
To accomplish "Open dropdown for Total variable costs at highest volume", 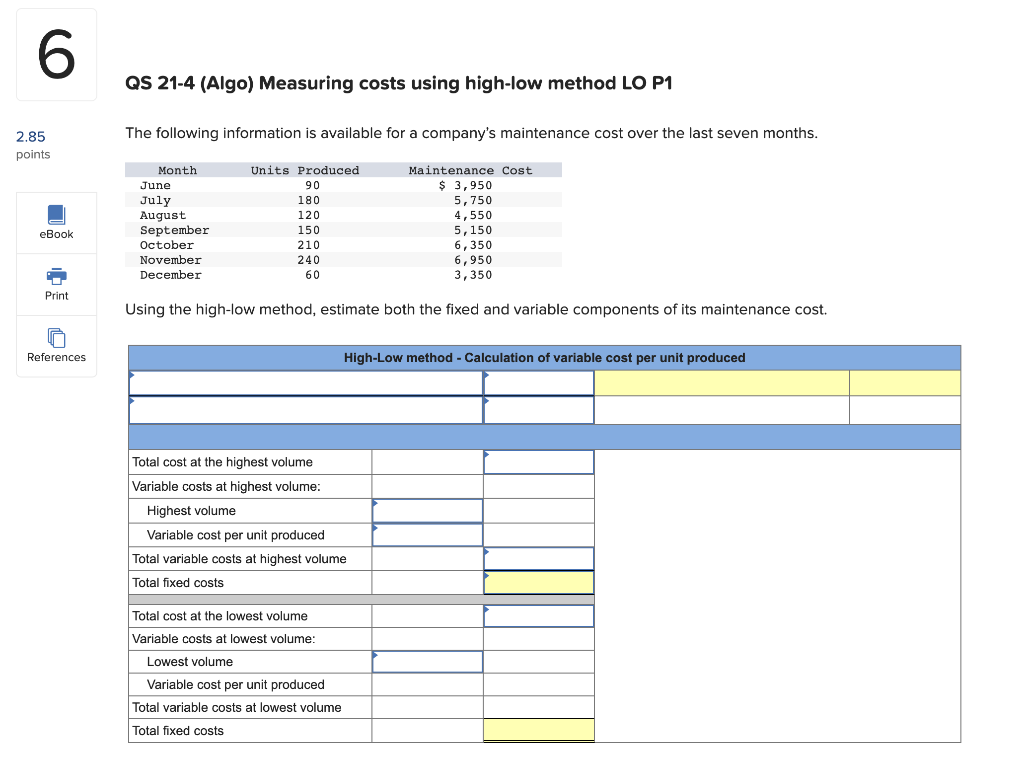I will (538, 558).
